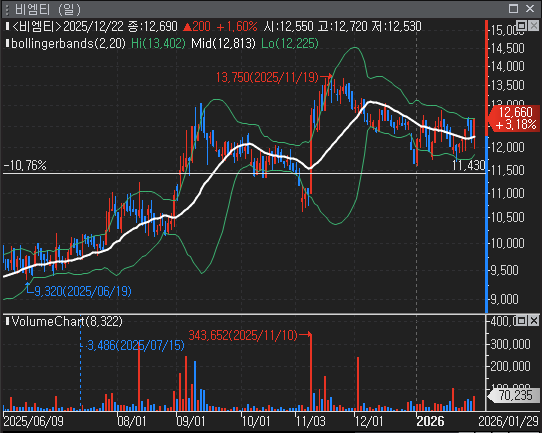Click the 13,500 price axis label
542x433 pixels.
coord(507,85)
